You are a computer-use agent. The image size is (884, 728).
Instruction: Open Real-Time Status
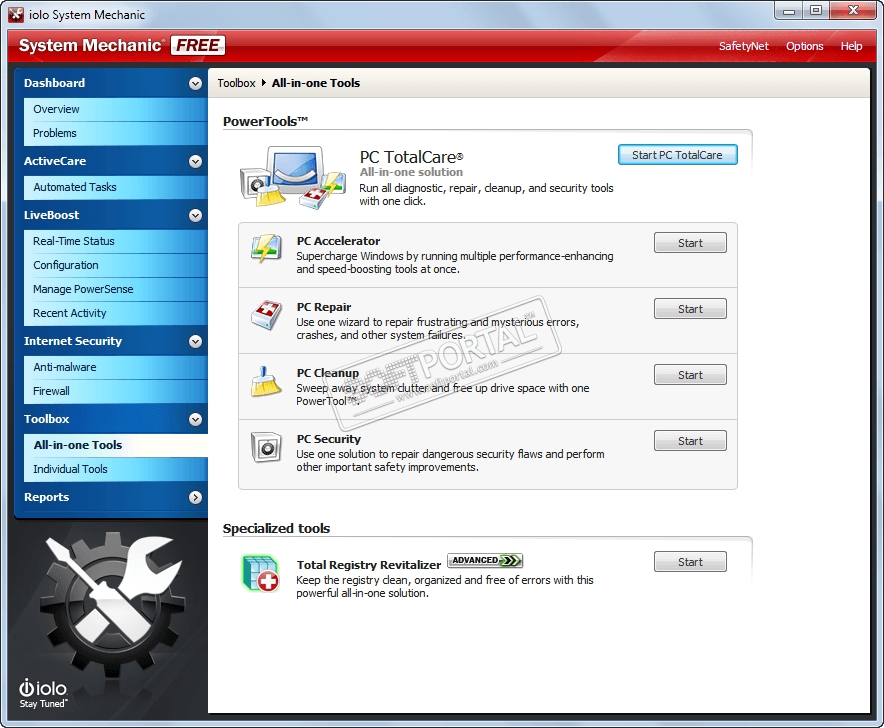[116, 241]
